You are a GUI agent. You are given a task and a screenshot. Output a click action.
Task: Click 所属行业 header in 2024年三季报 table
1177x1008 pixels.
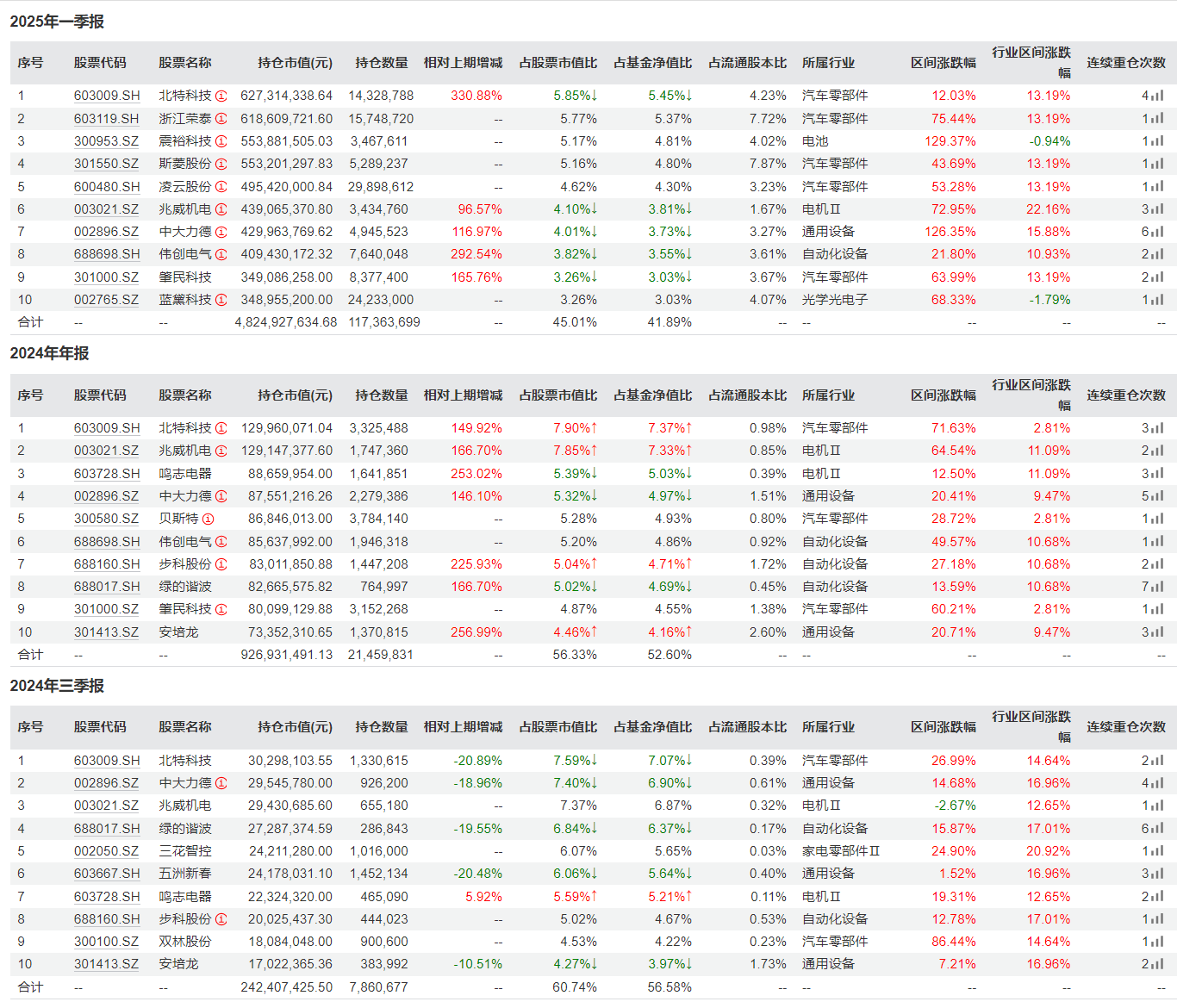coord(828,727)
